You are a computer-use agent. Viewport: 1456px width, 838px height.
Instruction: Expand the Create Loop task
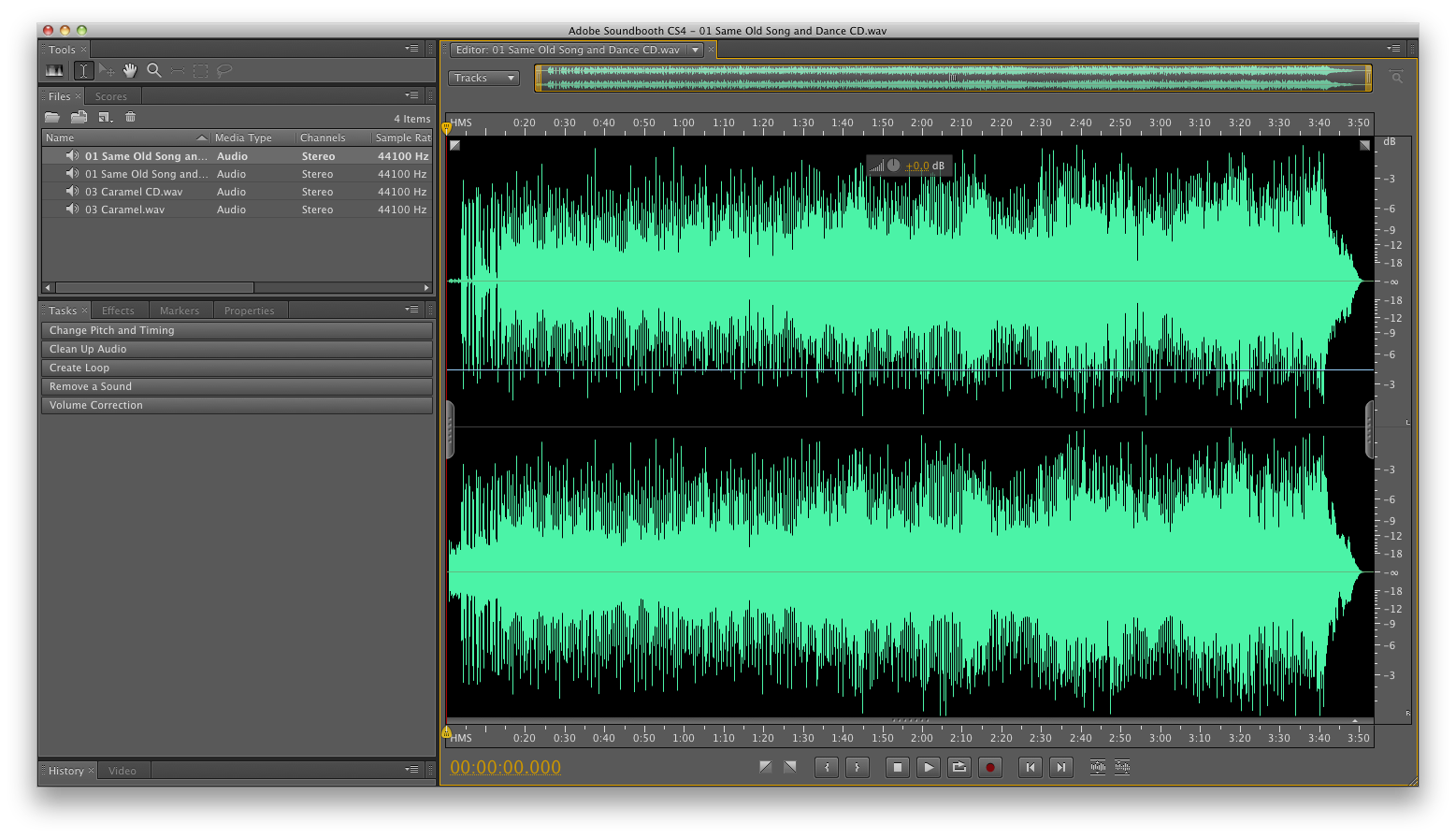(x=237, y=368)
